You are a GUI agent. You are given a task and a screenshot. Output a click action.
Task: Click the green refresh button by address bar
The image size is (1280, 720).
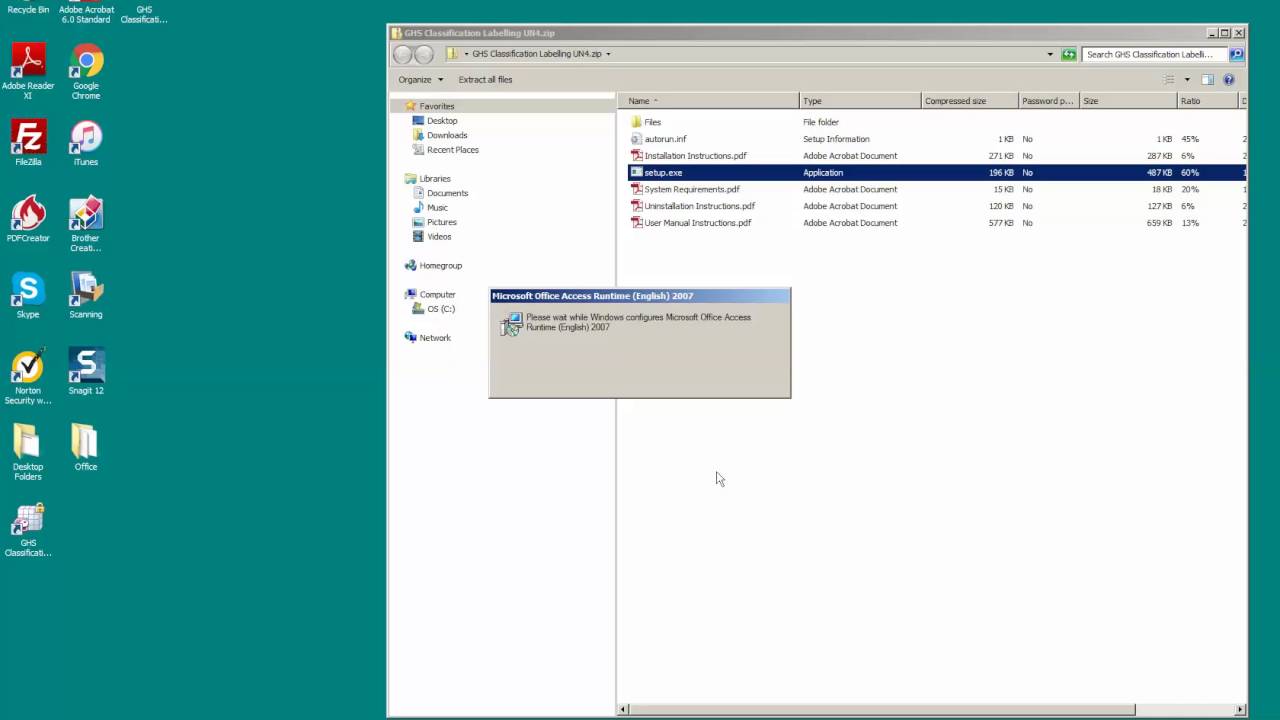point(1069,54)
